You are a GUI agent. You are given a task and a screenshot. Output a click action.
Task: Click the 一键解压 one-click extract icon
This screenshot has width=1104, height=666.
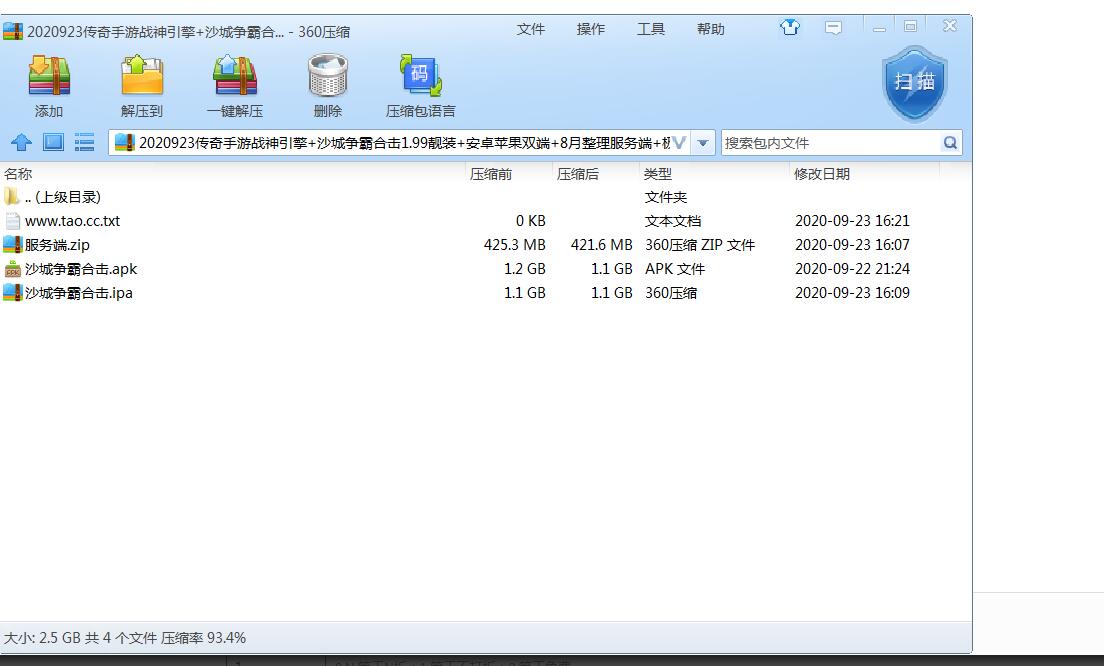(x=235, y=78)
